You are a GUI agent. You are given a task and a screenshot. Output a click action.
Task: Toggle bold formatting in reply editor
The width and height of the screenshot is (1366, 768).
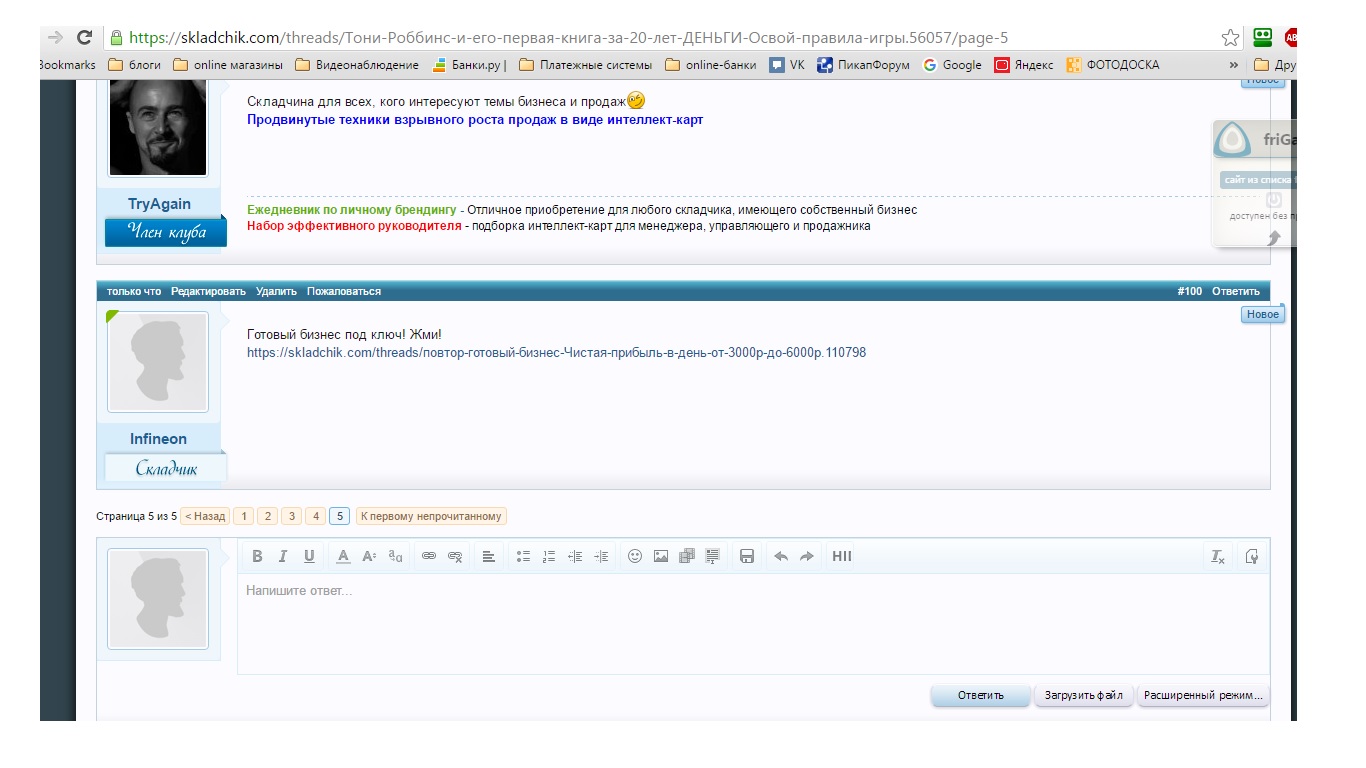point(257,557)
